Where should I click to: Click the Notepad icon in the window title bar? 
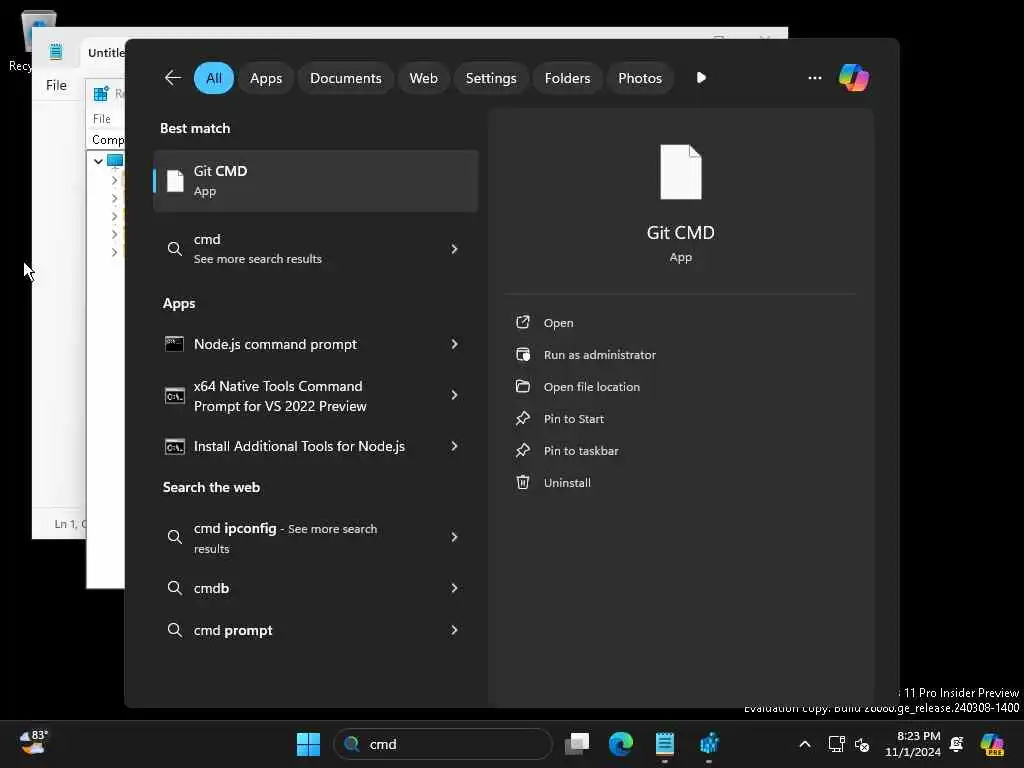(x=56, y=52)
